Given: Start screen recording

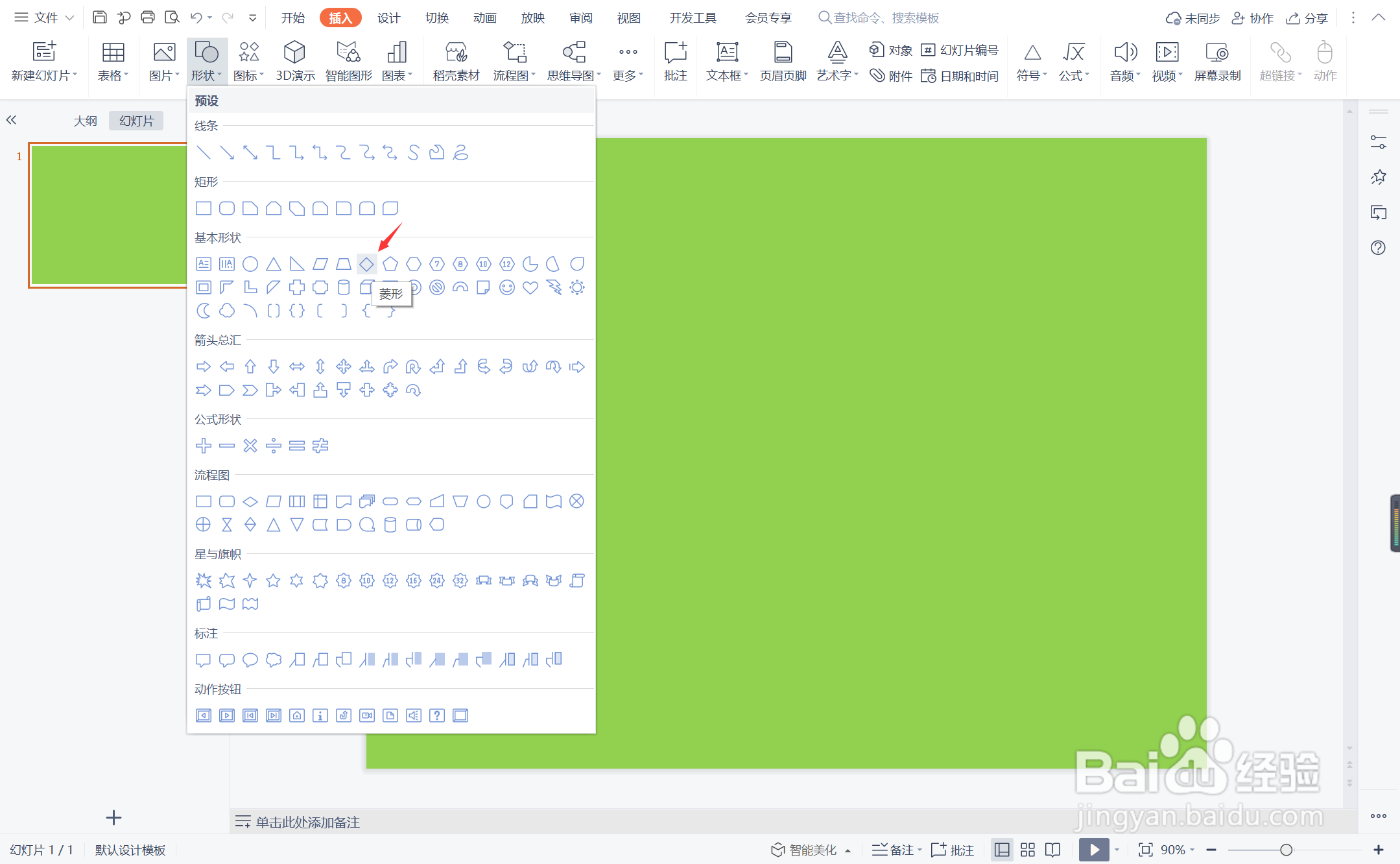Looking at the screenshot, I should tap(1217, 62).
